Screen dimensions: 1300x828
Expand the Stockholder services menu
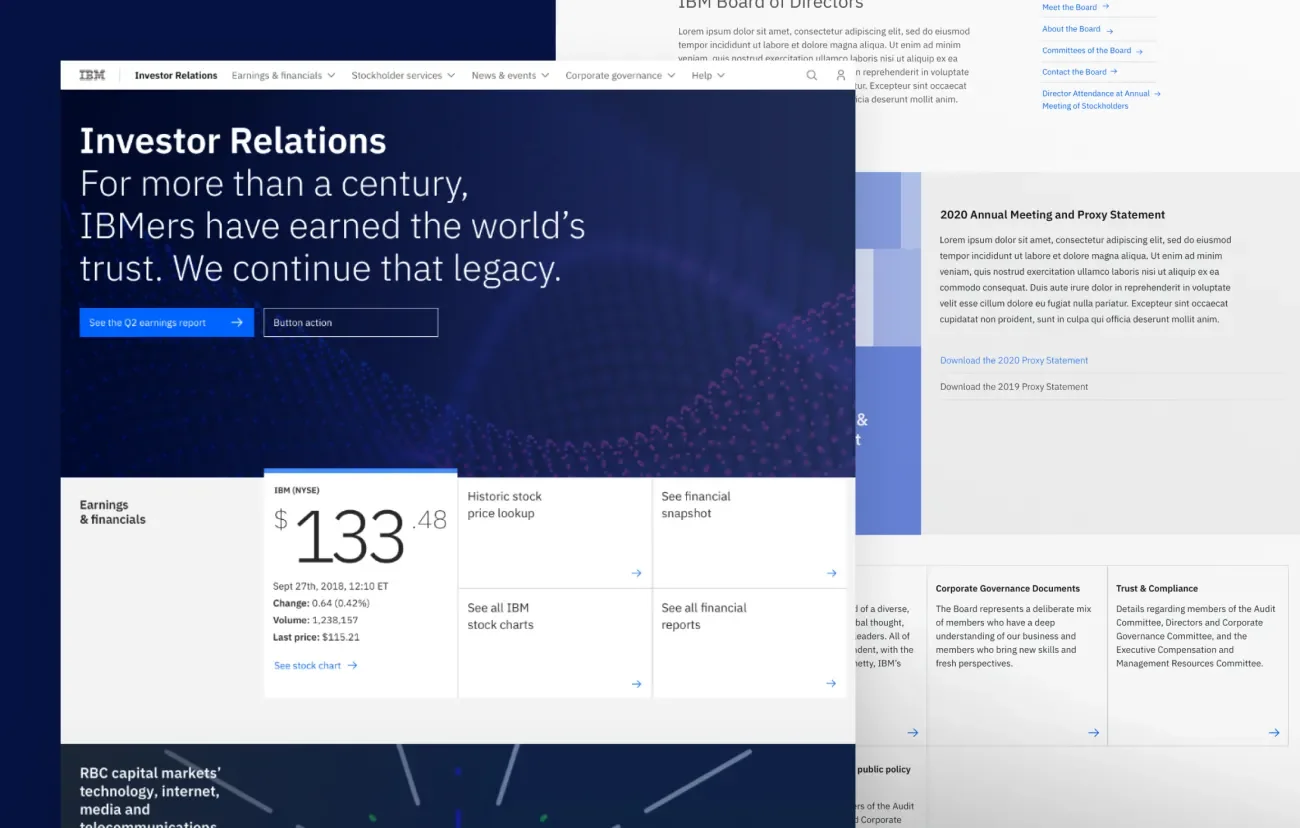pyautogui.click(x=403, y=75)
